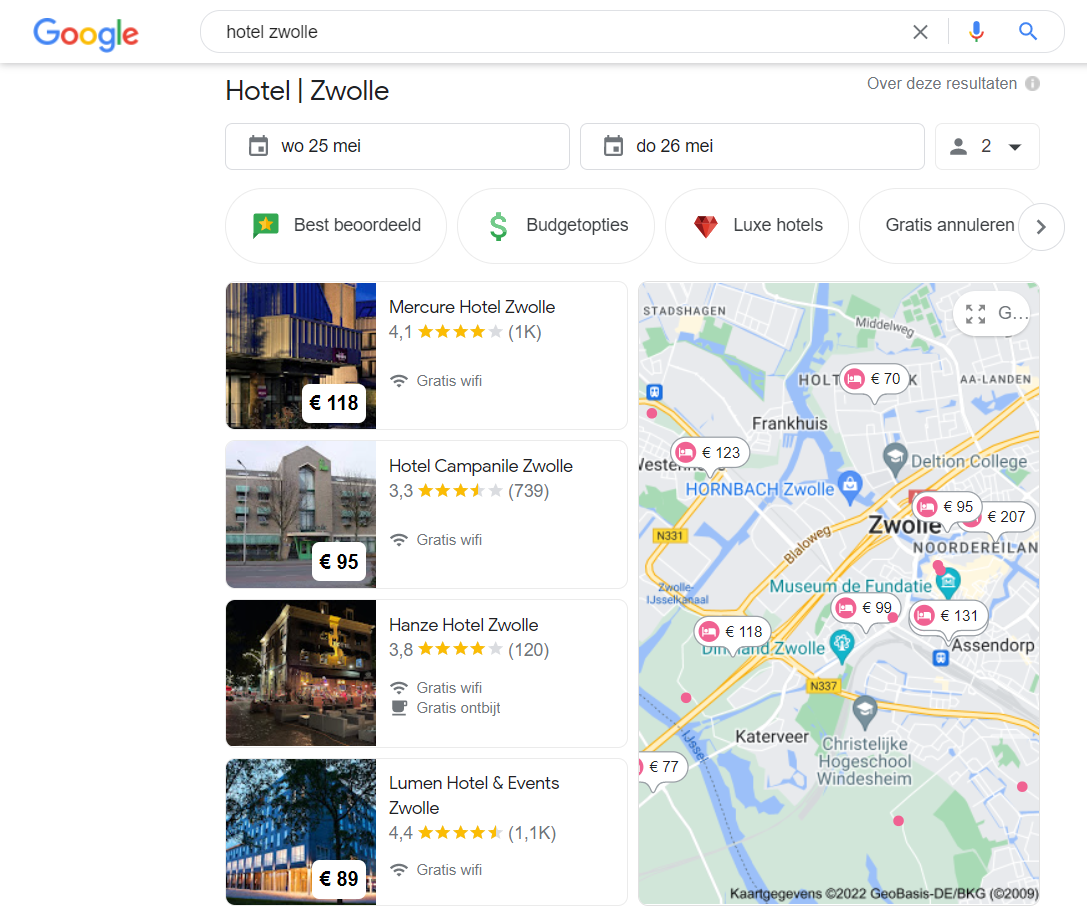Open info icon next to Over deze resultaten
This screenshot has width=1087, height=918.
click(1032, 84)
